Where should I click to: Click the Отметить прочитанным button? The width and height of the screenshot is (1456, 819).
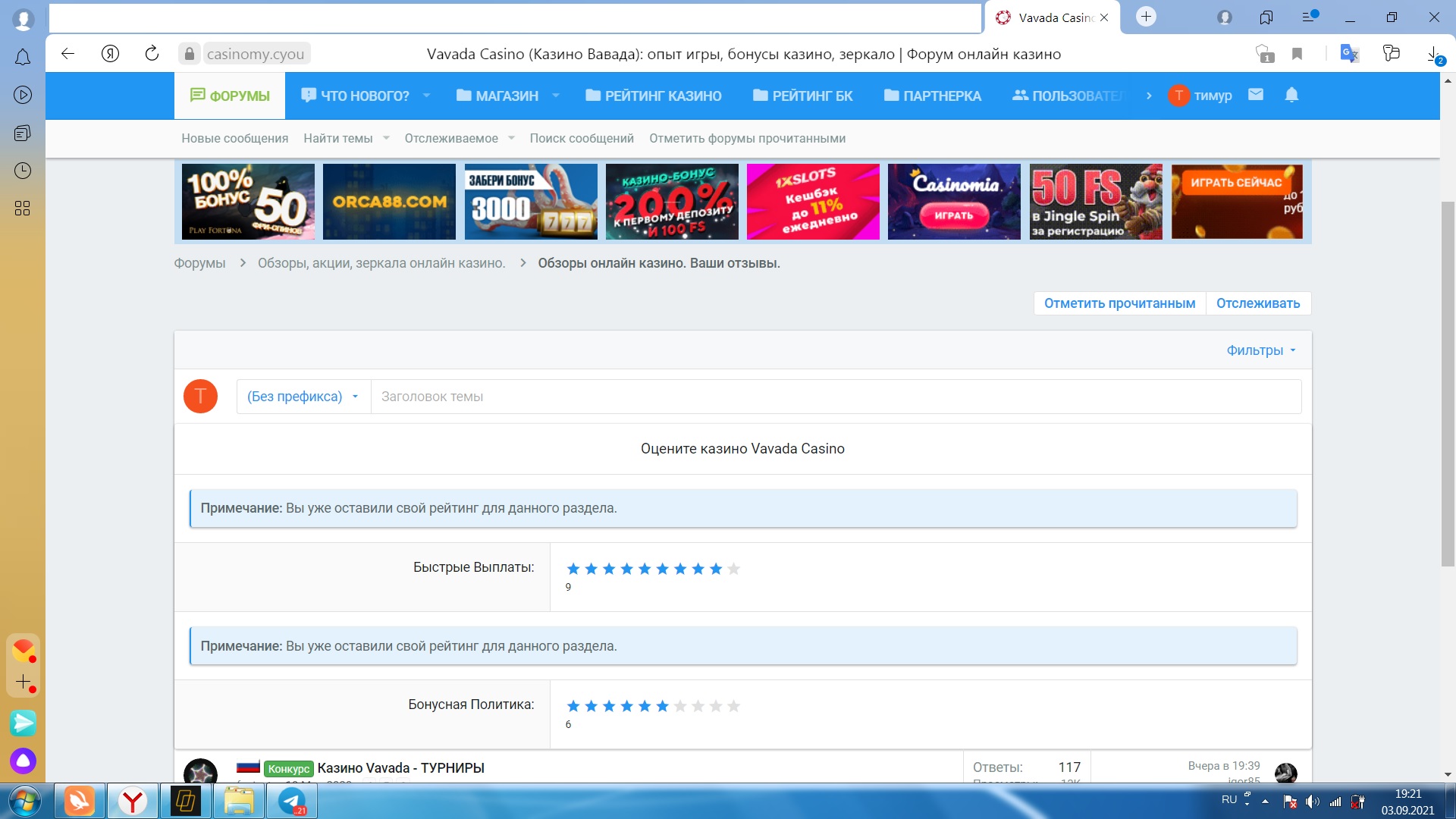1119,303
